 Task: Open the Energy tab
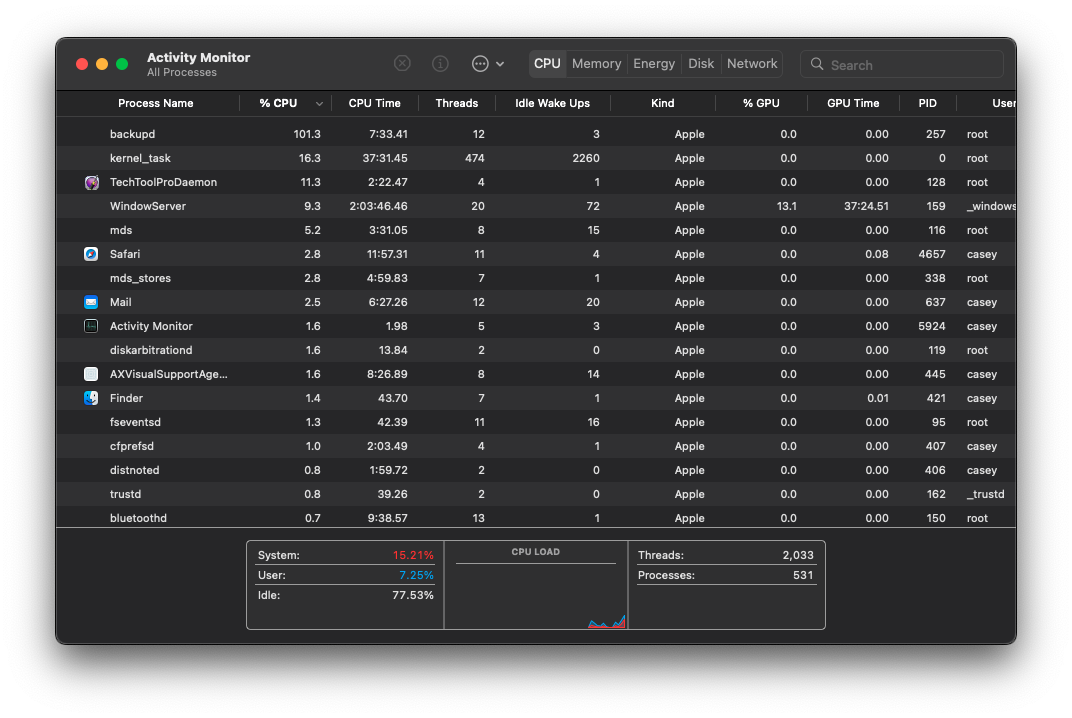[x=654, y=64]
